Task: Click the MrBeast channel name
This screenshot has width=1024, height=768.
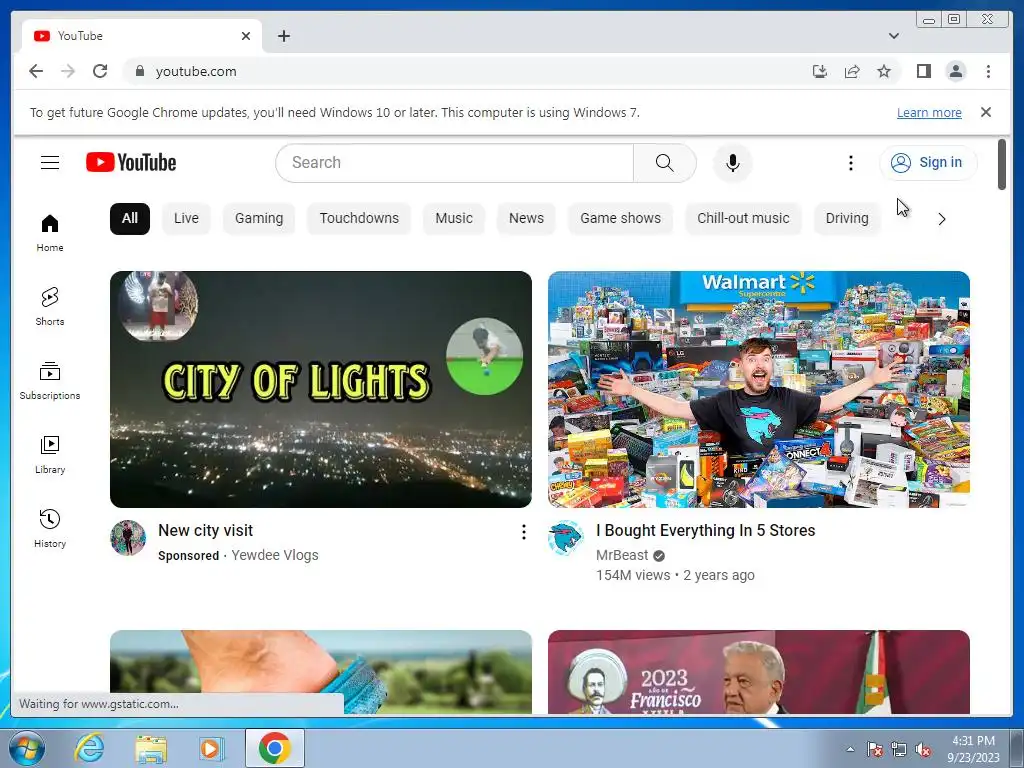Action: [x=622, y=555]
